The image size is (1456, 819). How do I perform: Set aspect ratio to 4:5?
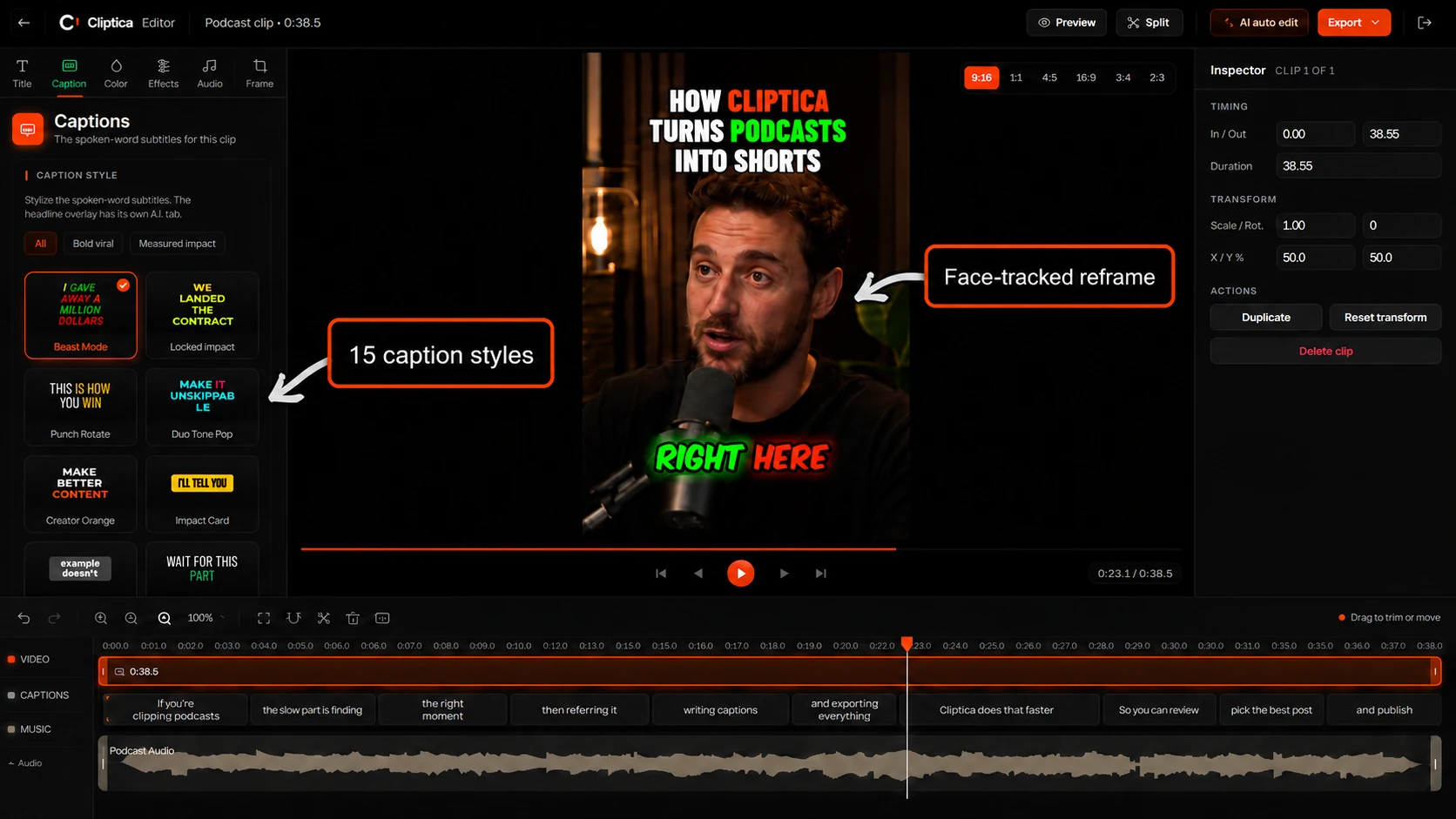click(1049, 77)
